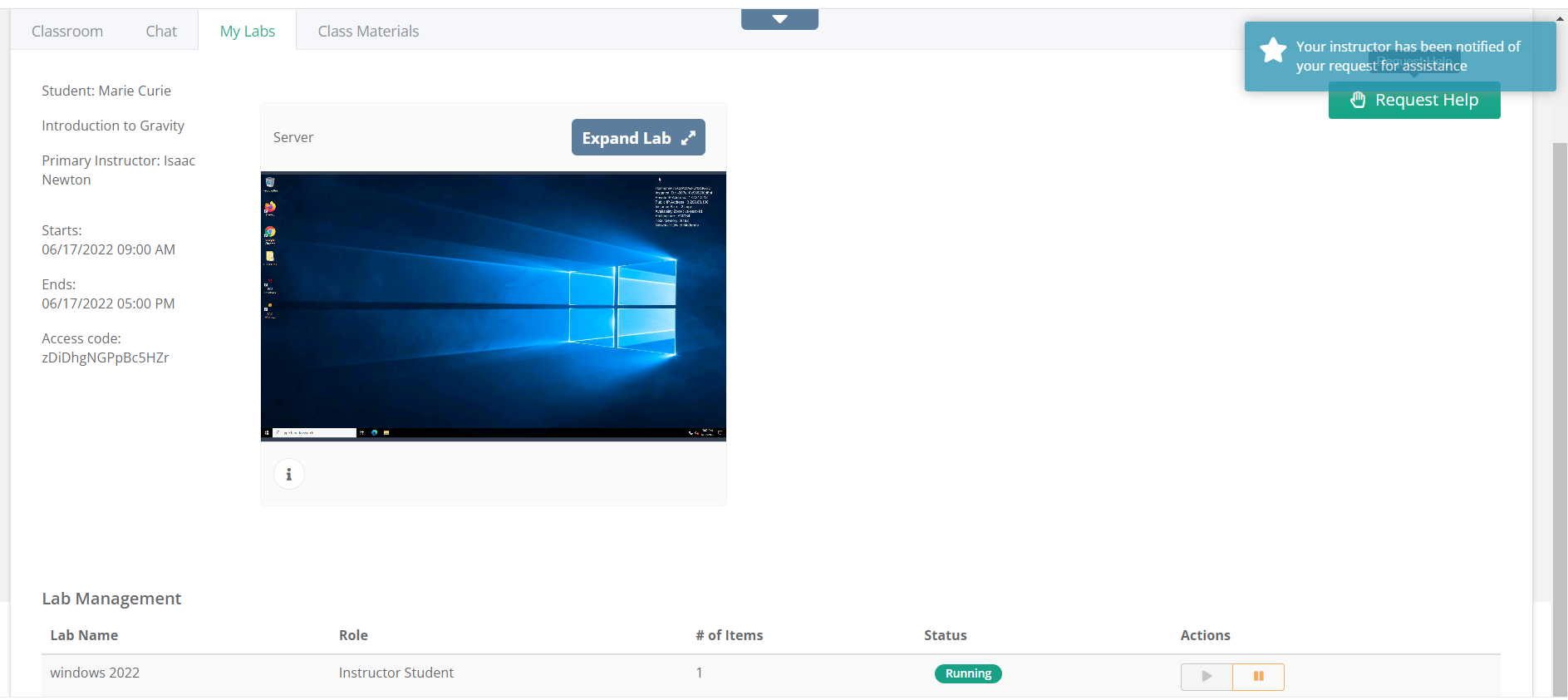Click the Firefox icon on the lab desktop
Viewport: 1568px width, 700px height.
pos(270,207)
